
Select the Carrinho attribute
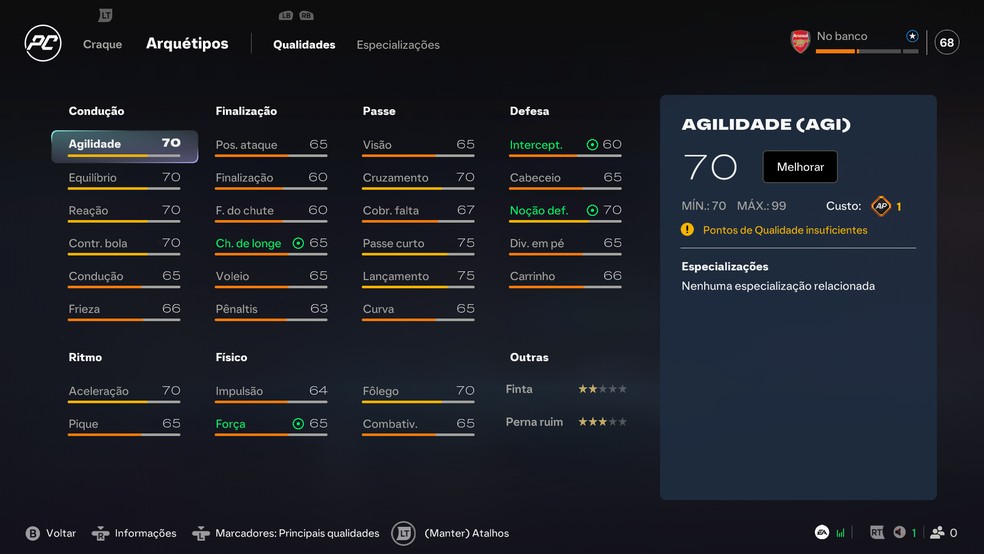point(565,277)
